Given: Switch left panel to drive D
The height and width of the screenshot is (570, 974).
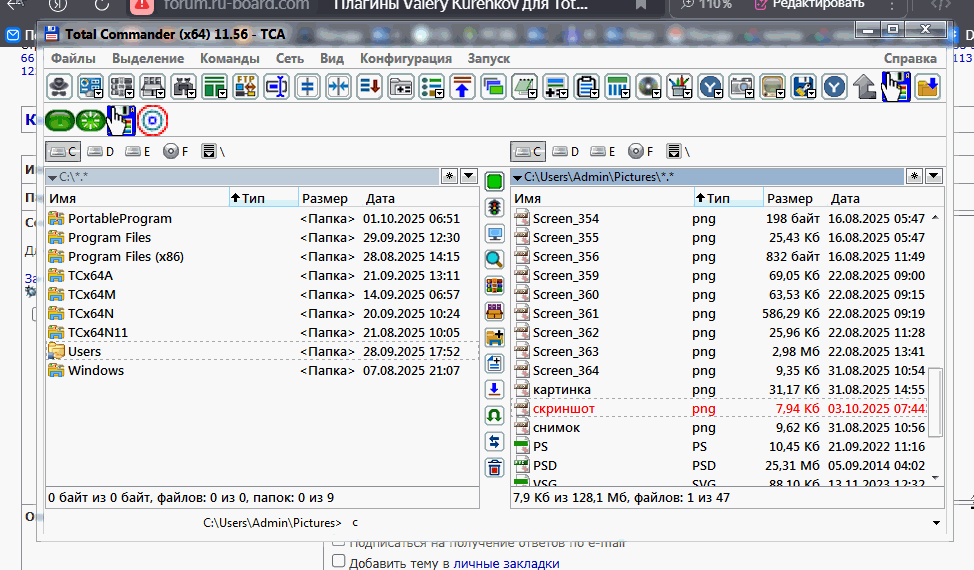Looking at the screenshot, I should (100, 152).
